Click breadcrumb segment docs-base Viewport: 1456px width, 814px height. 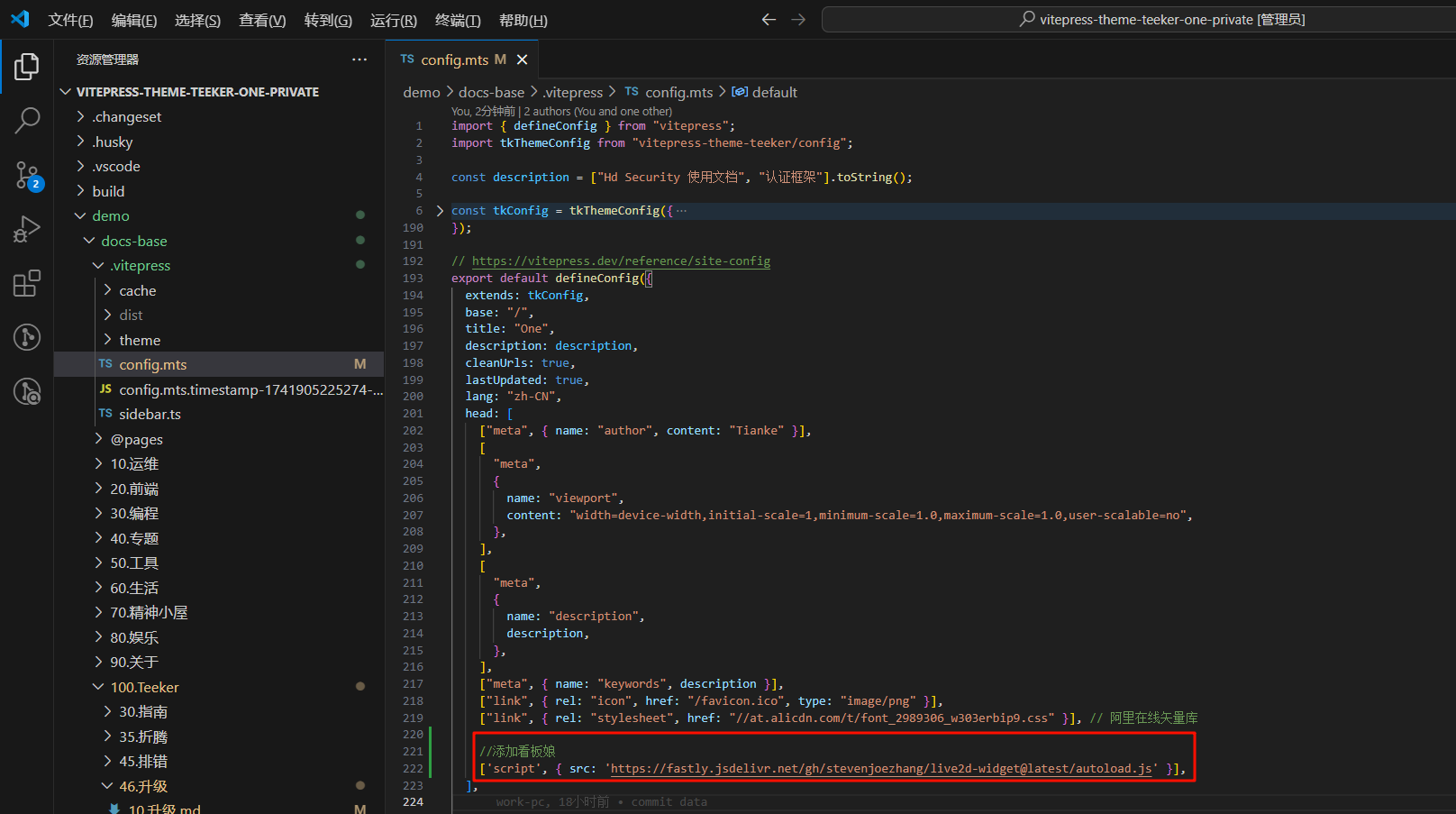(491, 92)
